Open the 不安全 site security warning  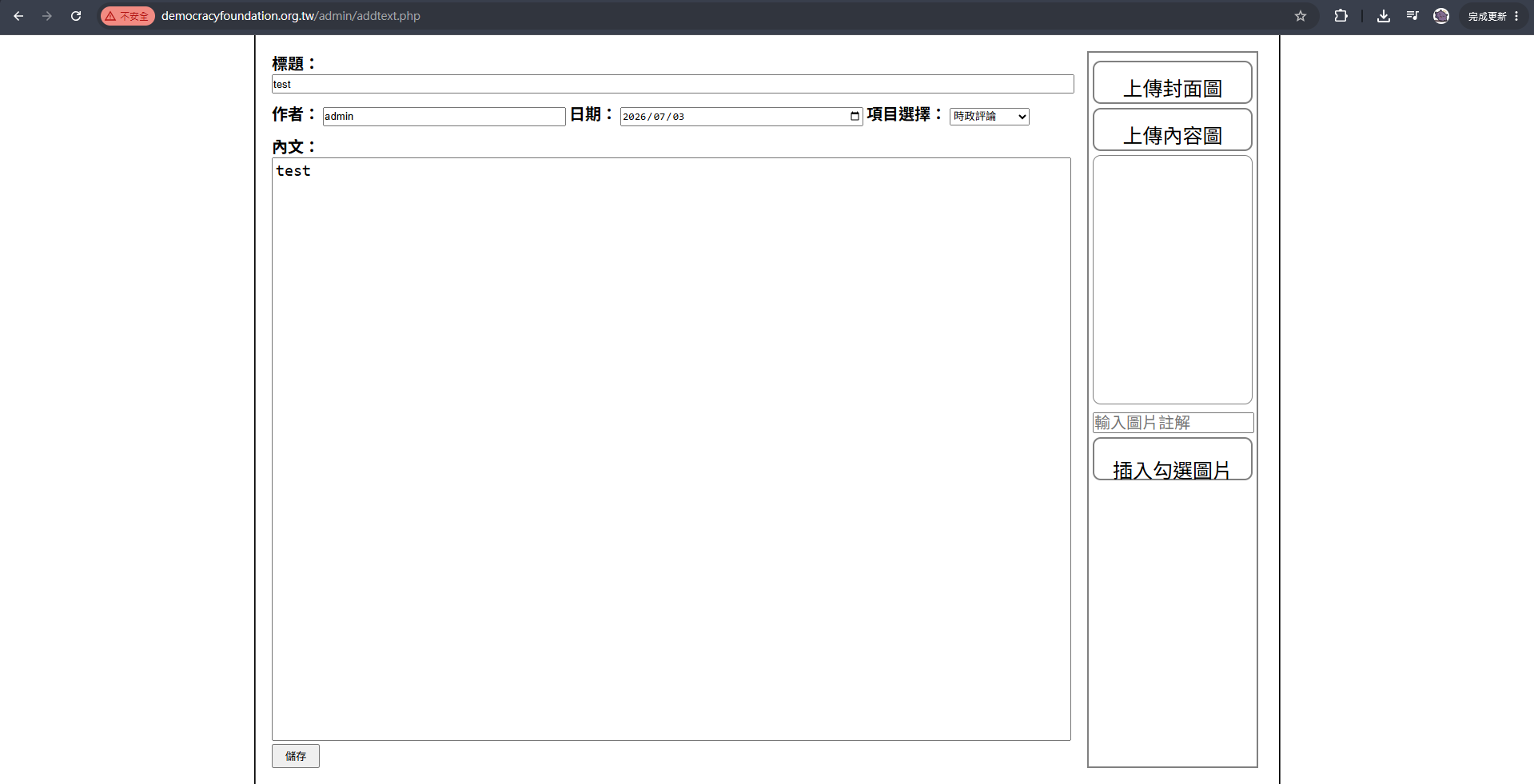(x=127, y=16)
